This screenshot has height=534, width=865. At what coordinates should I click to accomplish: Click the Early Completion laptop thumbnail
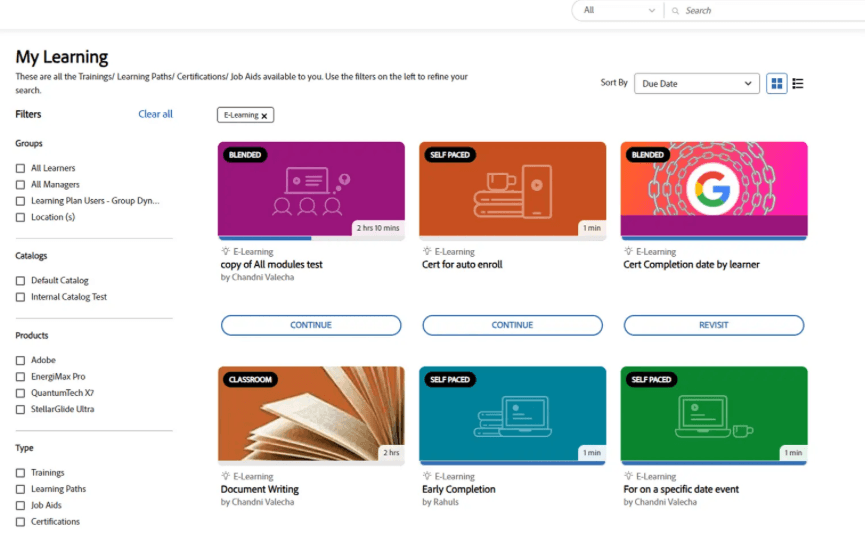[512, 412]
